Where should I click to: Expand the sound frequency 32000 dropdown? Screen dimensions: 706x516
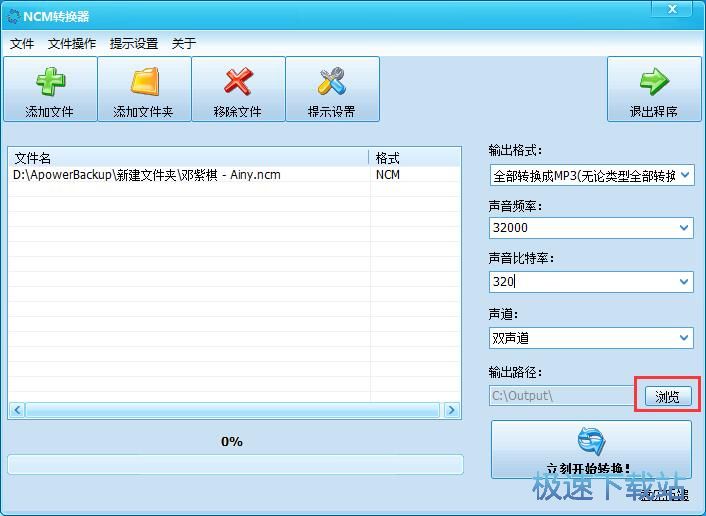tap(684, 228)
